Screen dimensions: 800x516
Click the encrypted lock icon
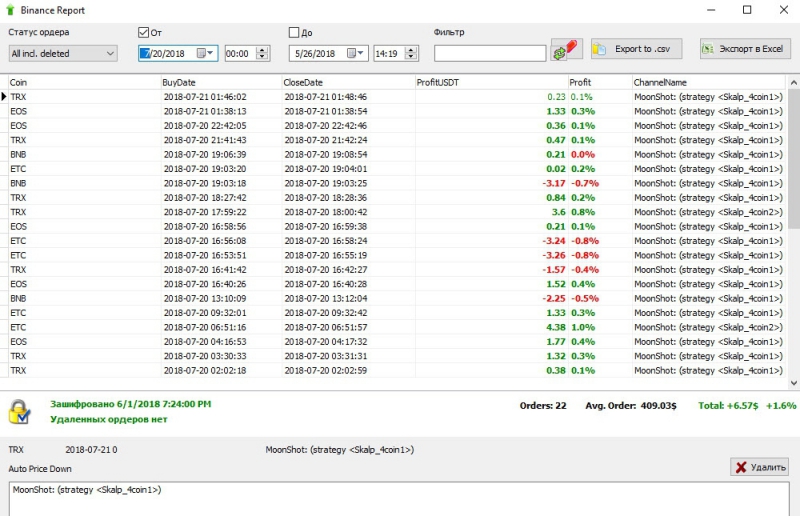click(19, 412)
